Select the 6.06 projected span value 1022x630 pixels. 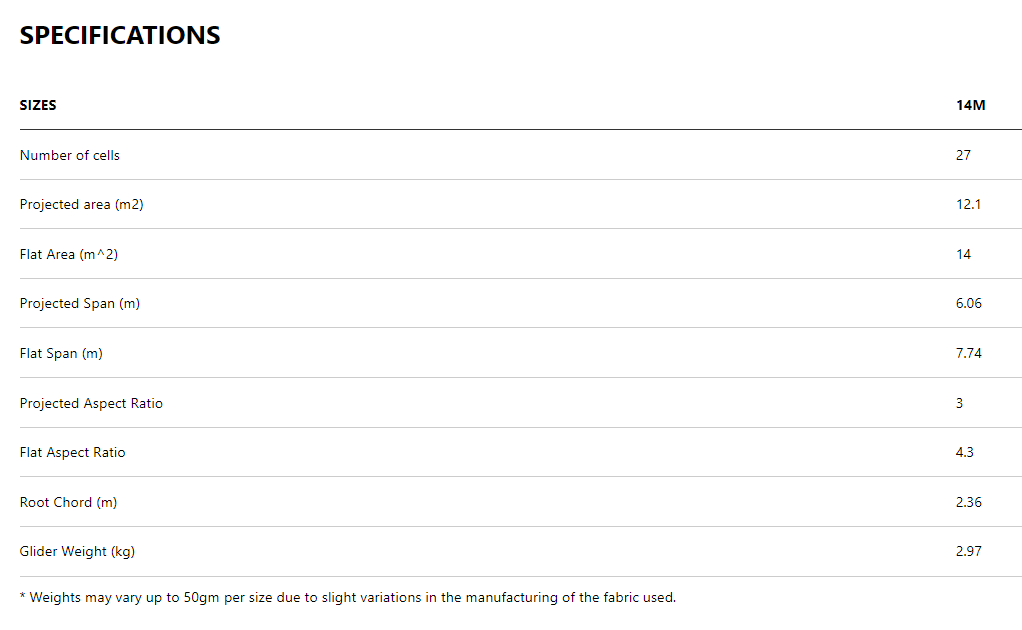(969, 303)
